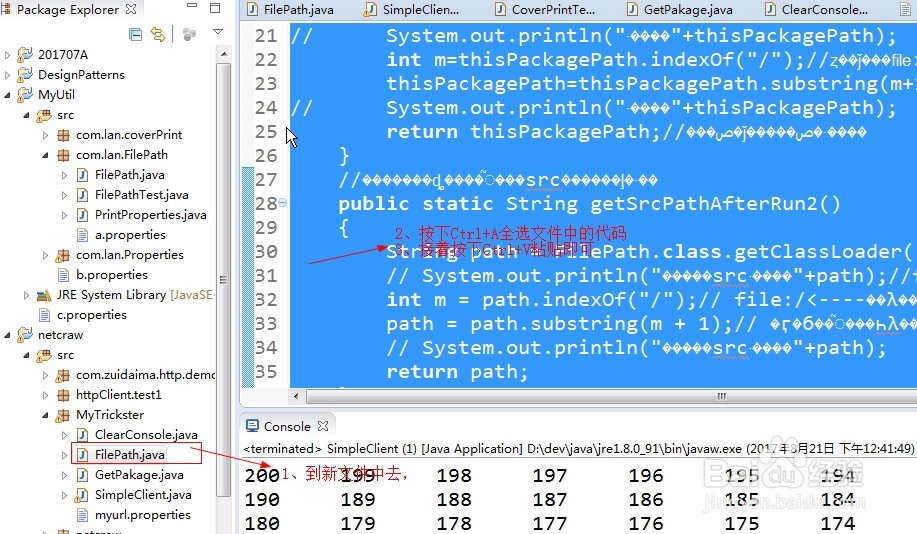
Task: Click Package Explorer scroll up arrow
Action: point(223,54)
